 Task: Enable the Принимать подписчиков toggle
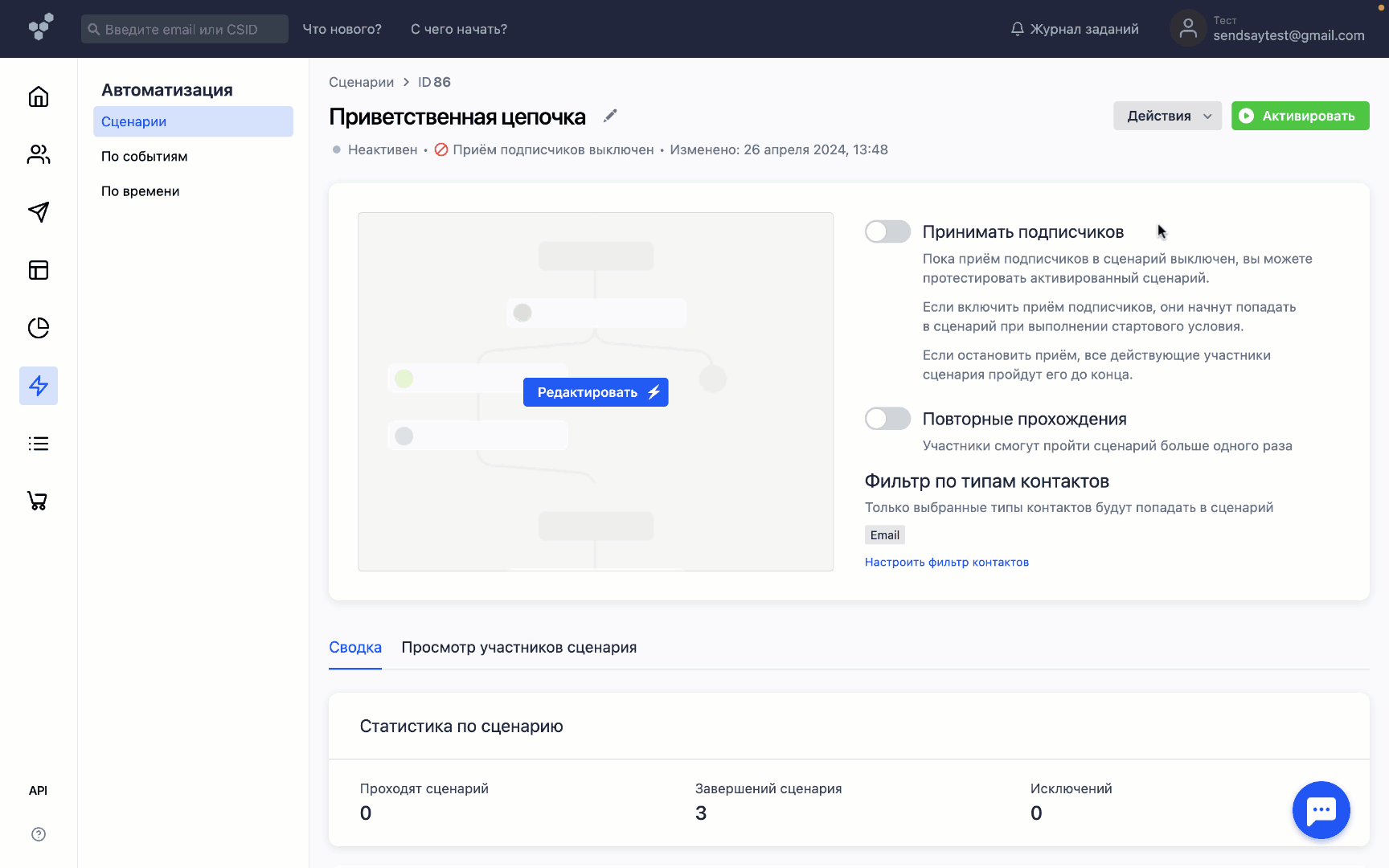pos(887,232)
